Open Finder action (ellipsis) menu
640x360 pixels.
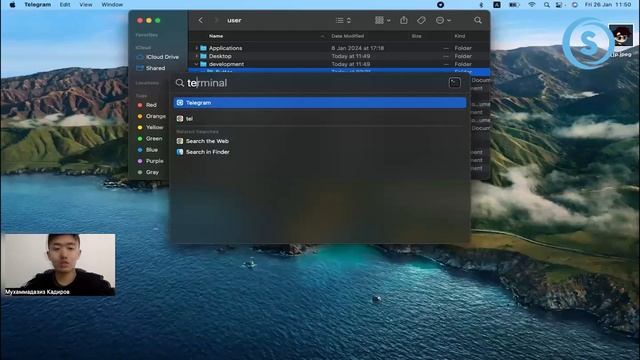coord(443,20)
